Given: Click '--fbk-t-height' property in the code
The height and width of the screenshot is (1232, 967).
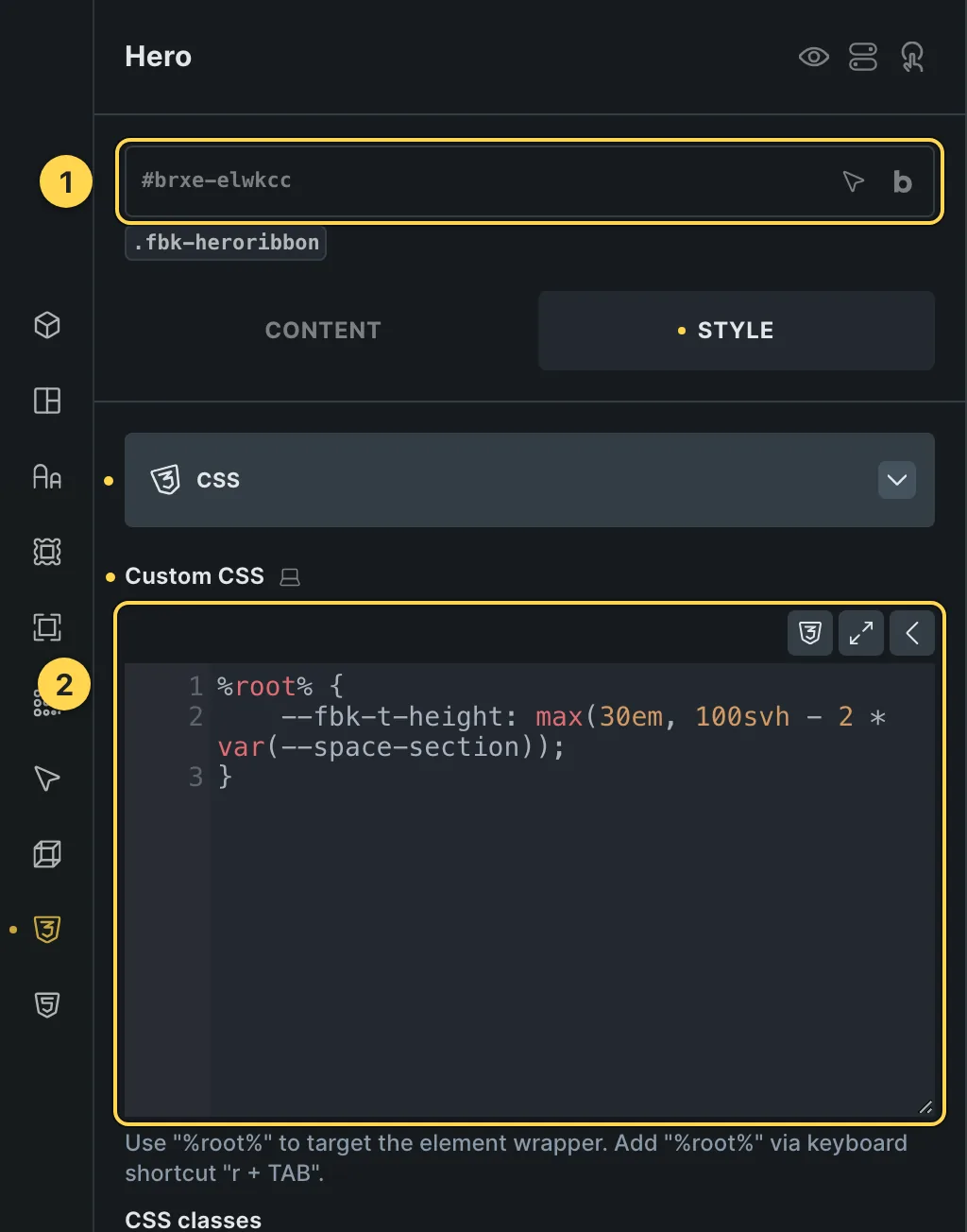Looking at the screenshot, I should coord(392,716).
